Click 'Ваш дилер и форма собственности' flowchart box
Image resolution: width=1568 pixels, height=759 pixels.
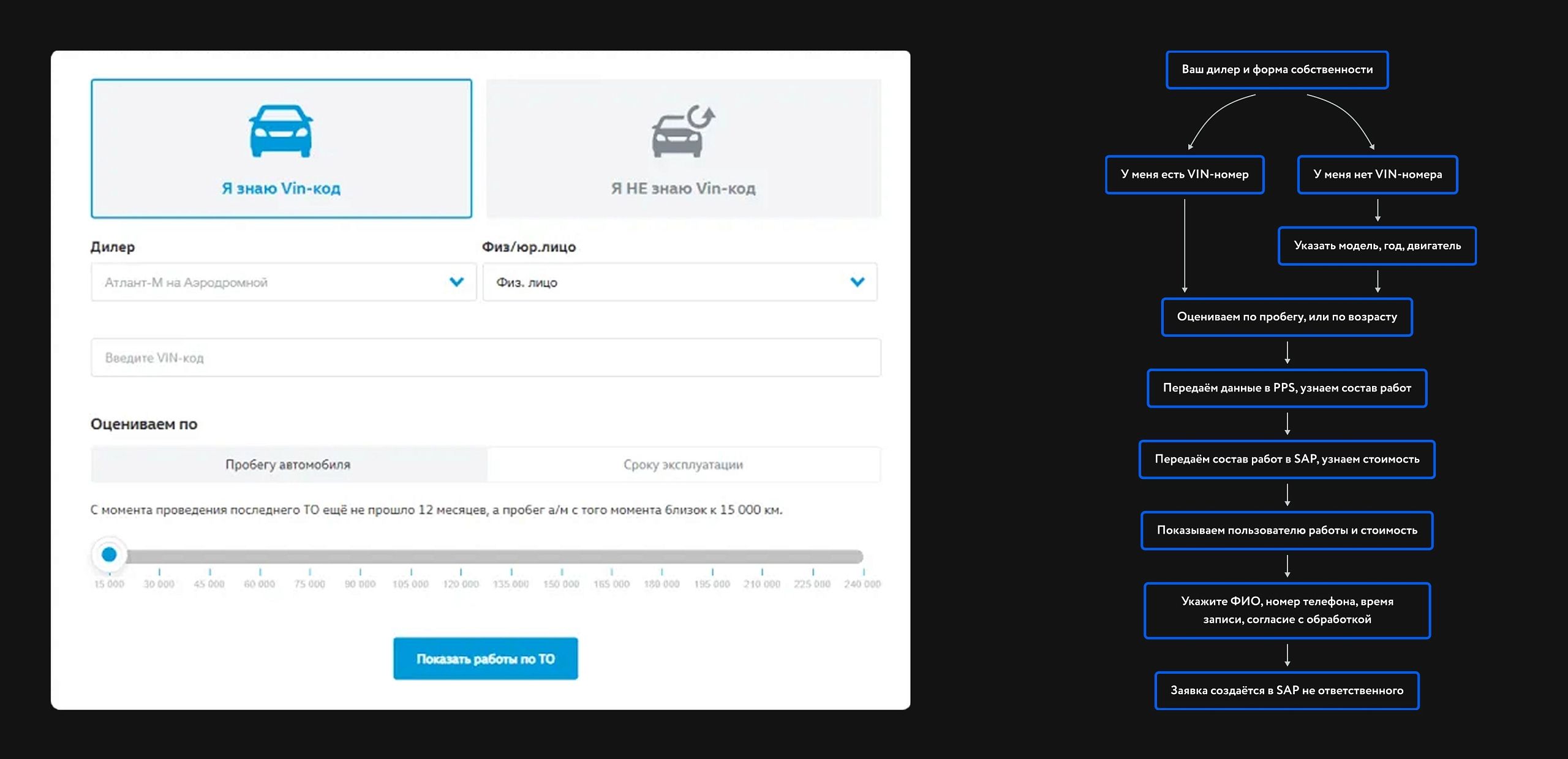click(1276, 70)
